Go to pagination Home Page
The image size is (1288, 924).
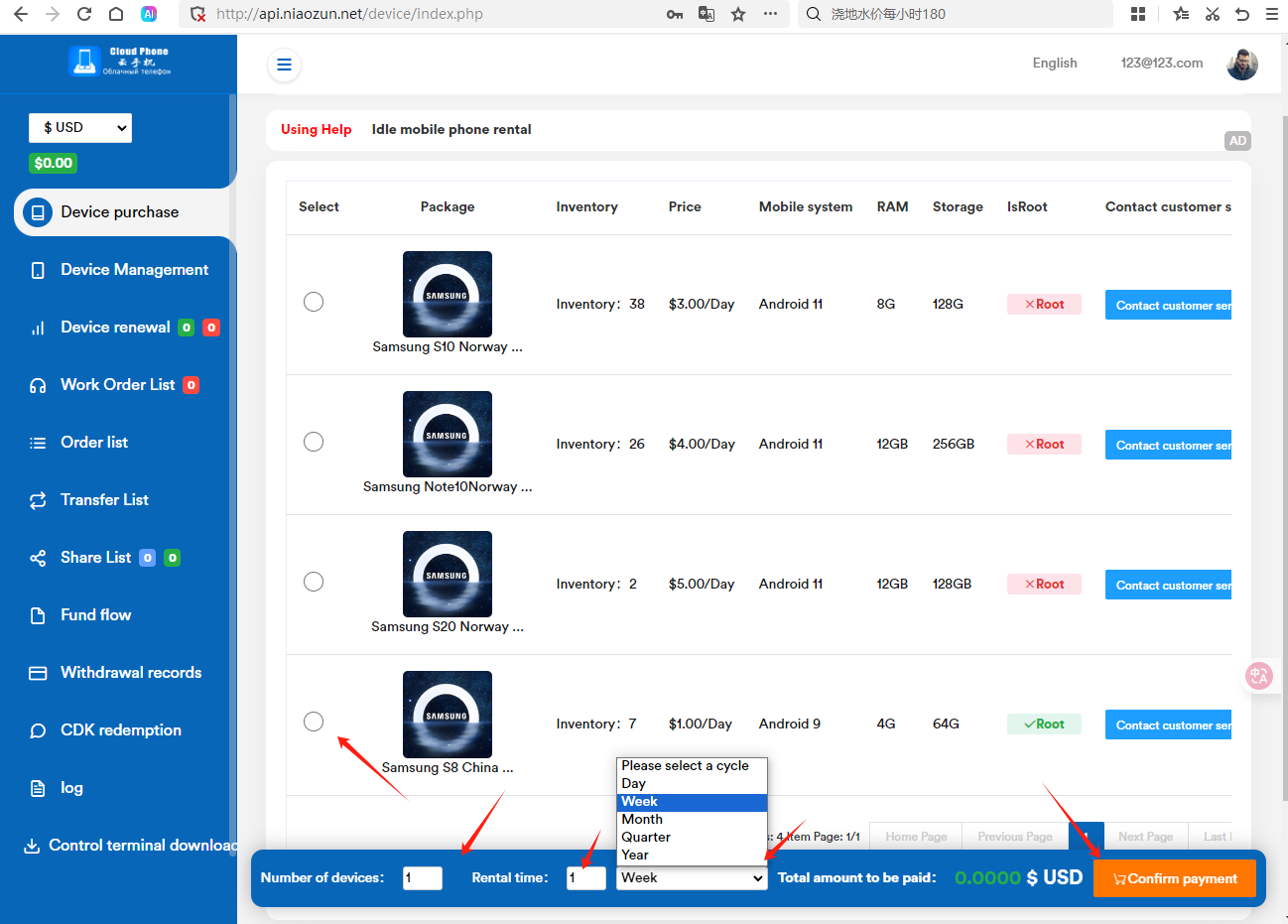916,837
